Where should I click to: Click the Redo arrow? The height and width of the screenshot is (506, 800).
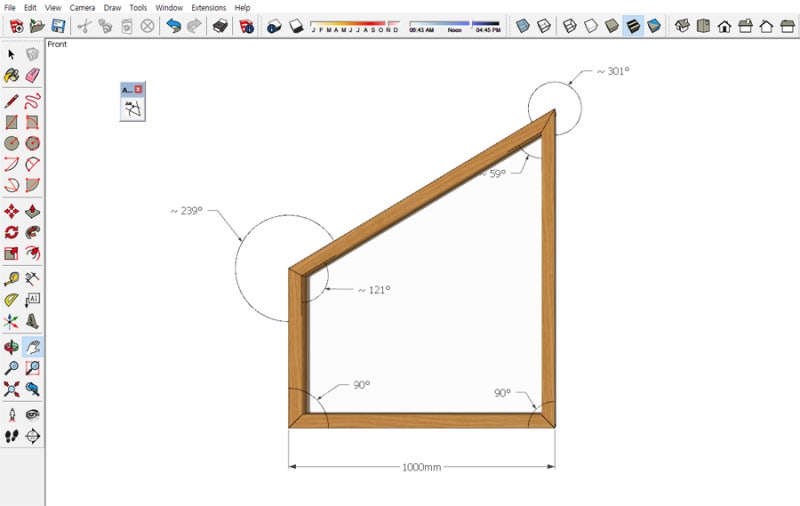click(x=194, y=26)
